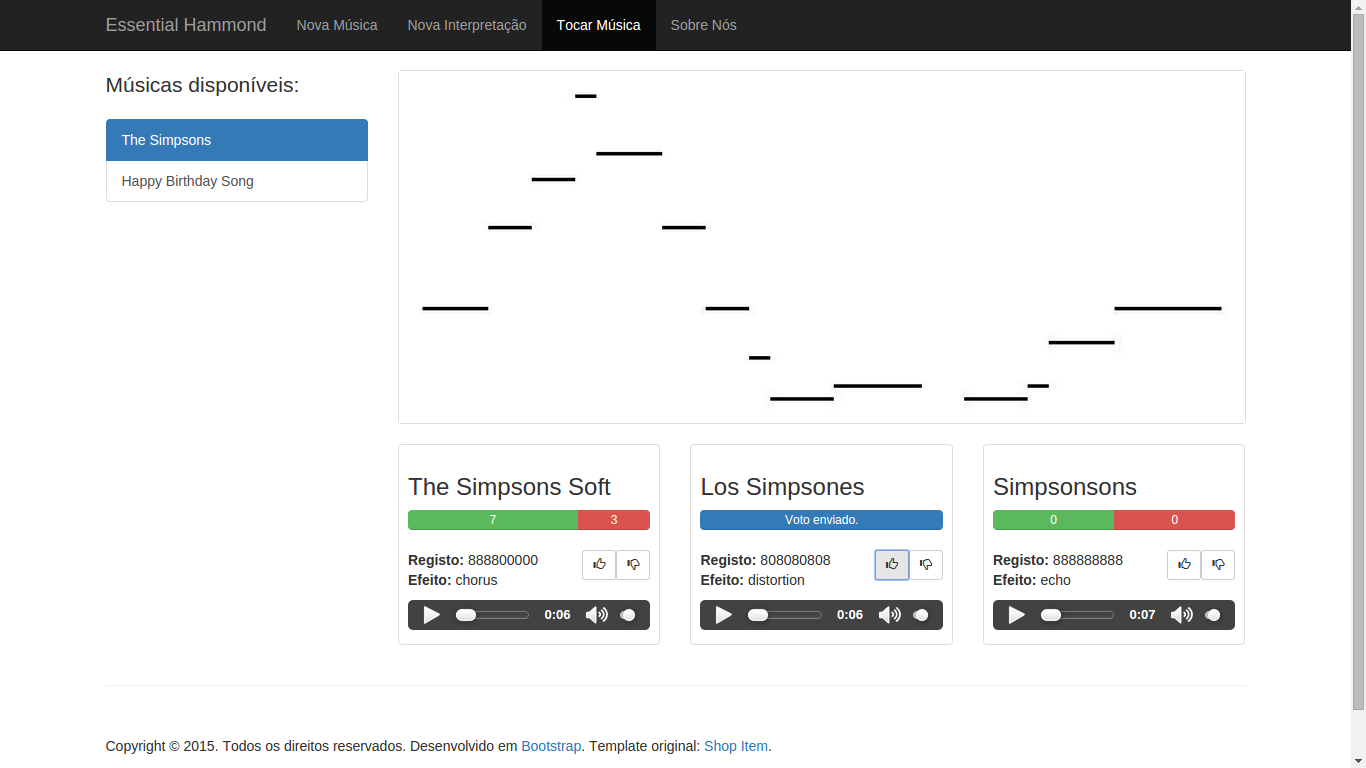Click Efeito distortion text
Screen dimensions: 1366x768
pyautogui.click(x=752, y=580)
